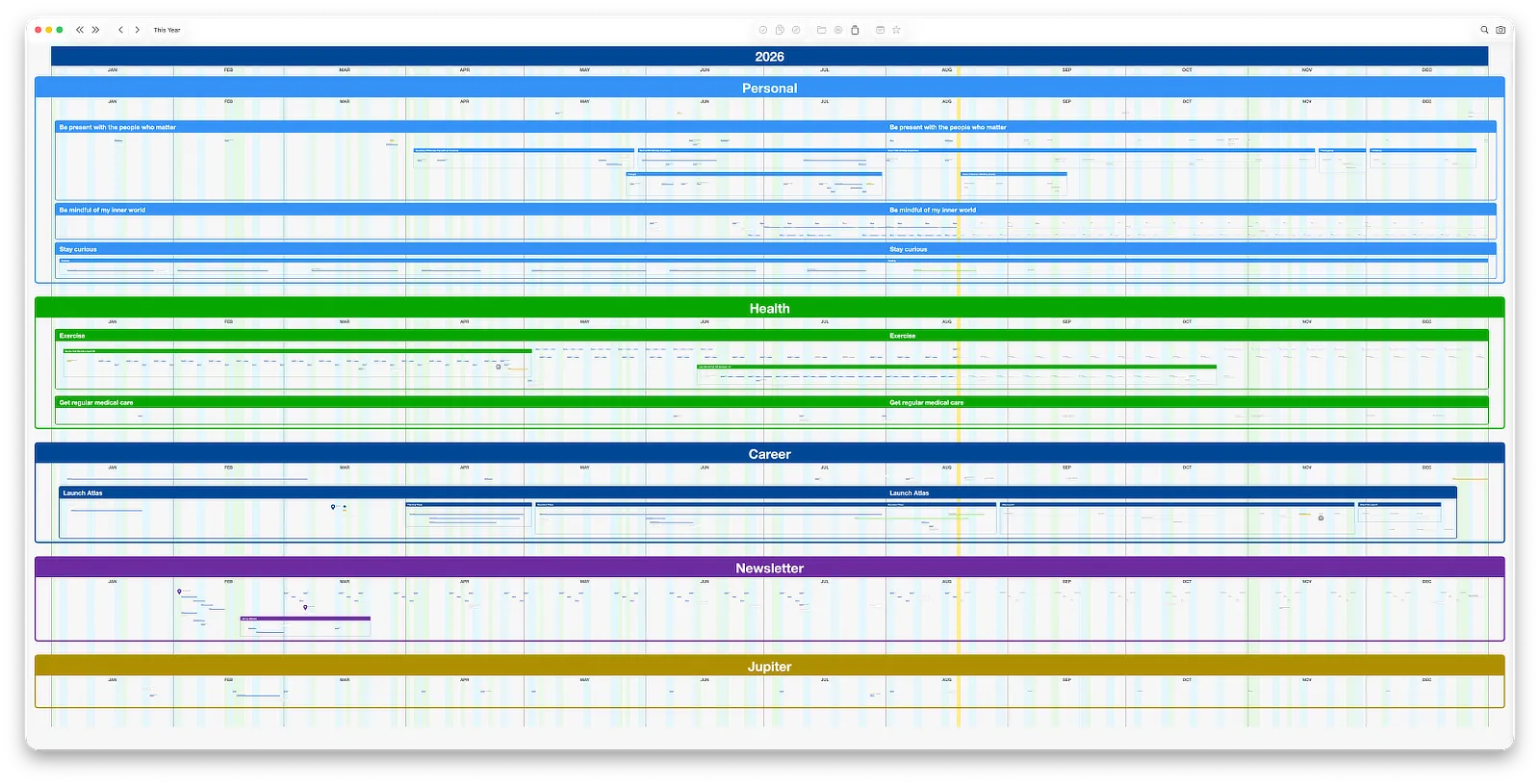1540x784 pixels.
Task: Click DEC label under the 2026 header
Action: tap(1426, 70)
